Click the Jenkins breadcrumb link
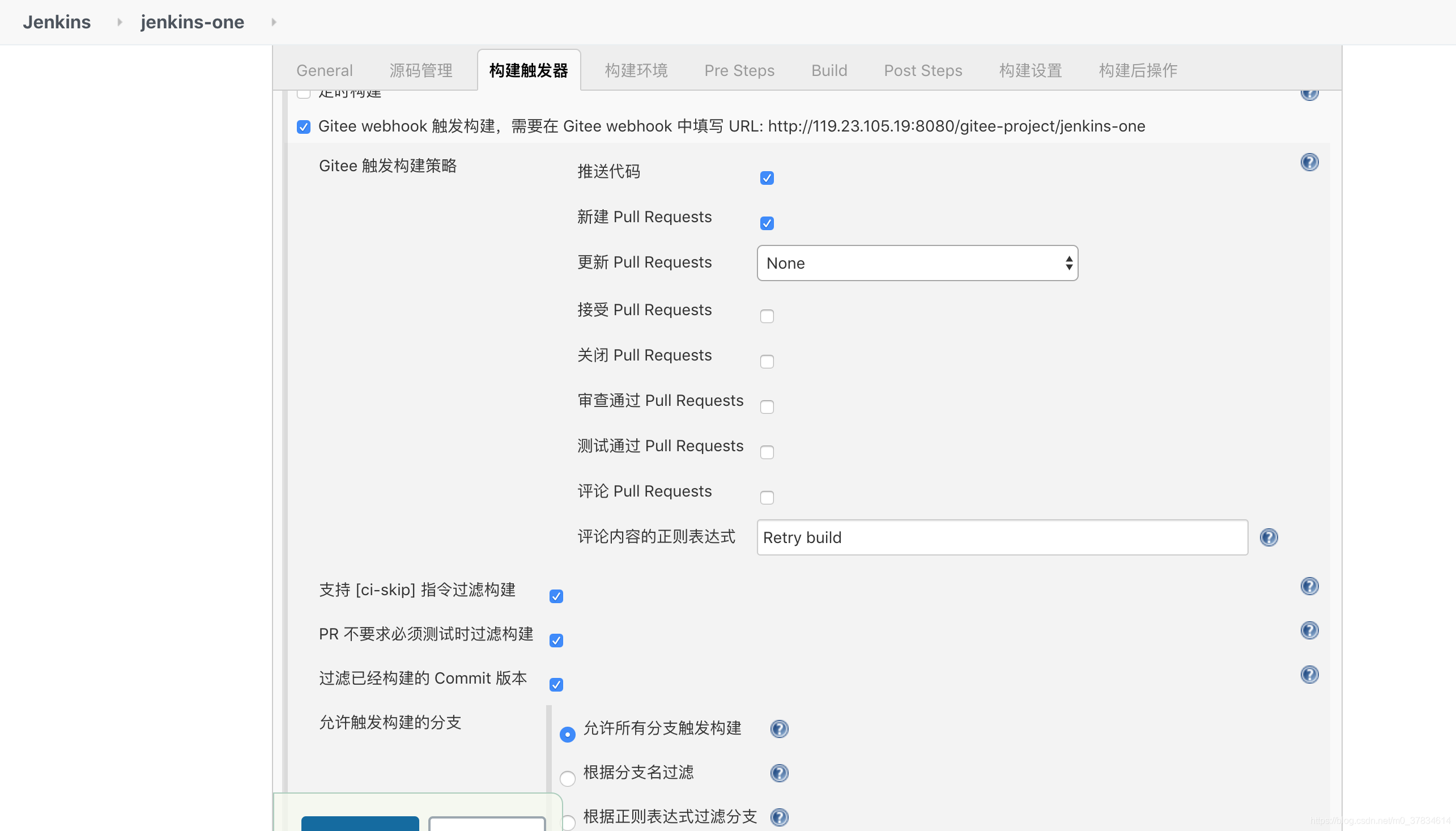Viewport: 1456px width, 831px height. pos(57,22)
